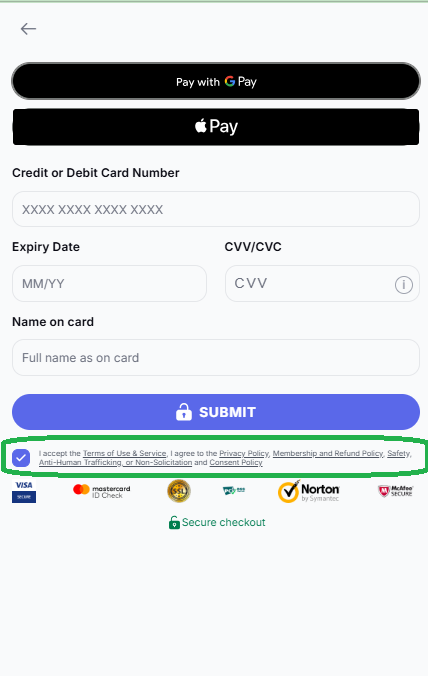Focus the MM/YY expiry date field
Image resolution: width=428 pixels, height=676 pixels.
tap(109, 284)
